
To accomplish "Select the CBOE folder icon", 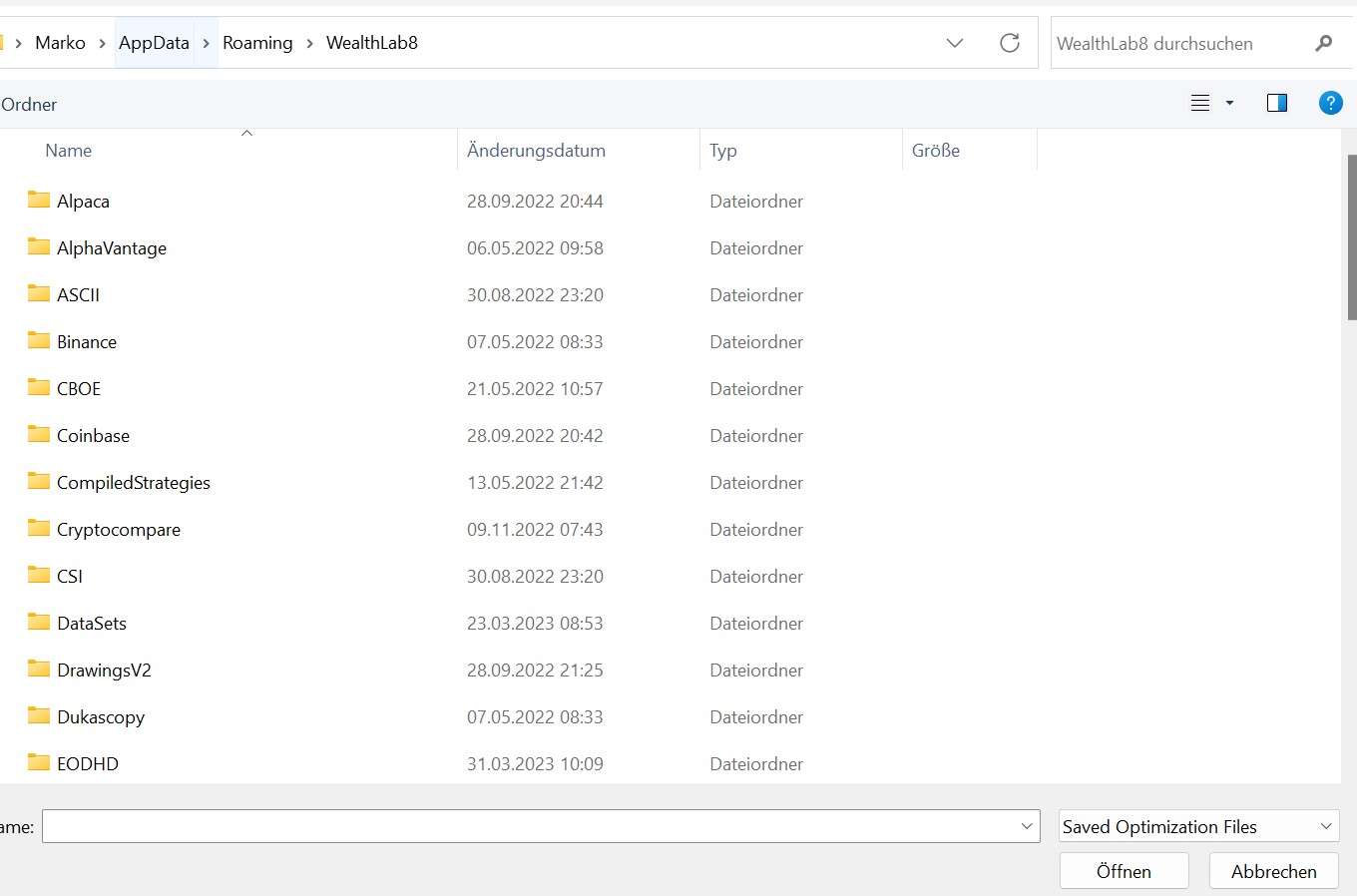I will click(x=39, y=387).
